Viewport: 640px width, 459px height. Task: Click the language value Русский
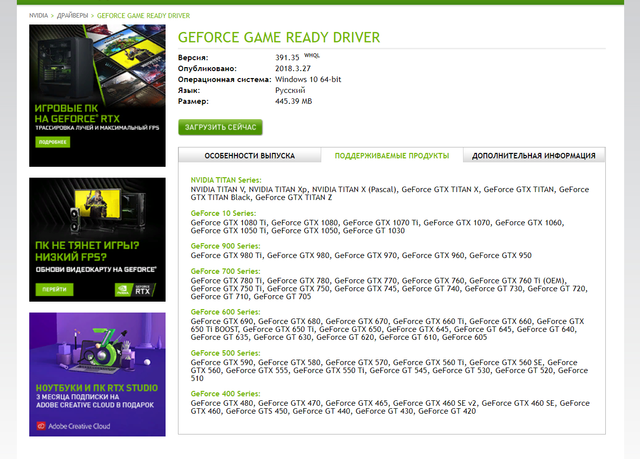(x=290, y=90)
